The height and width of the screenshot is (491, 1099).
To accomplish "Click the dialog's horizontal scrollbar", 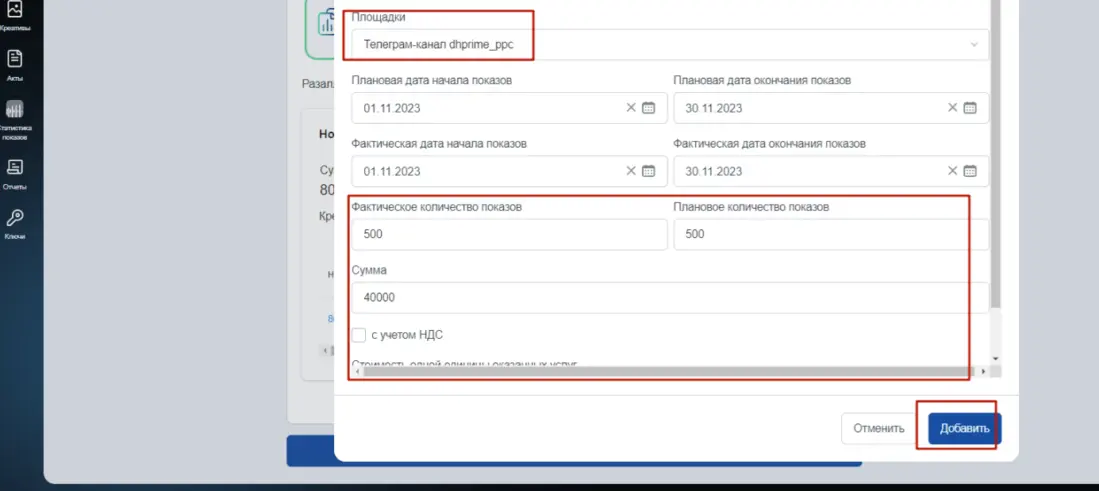I will tap(669, 371).
